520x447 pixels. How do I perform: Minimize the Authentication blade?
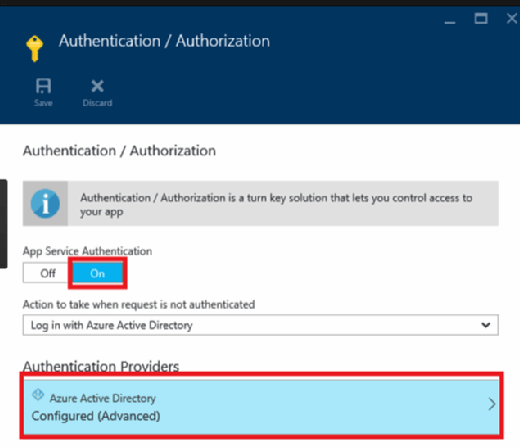click(450, 22)
